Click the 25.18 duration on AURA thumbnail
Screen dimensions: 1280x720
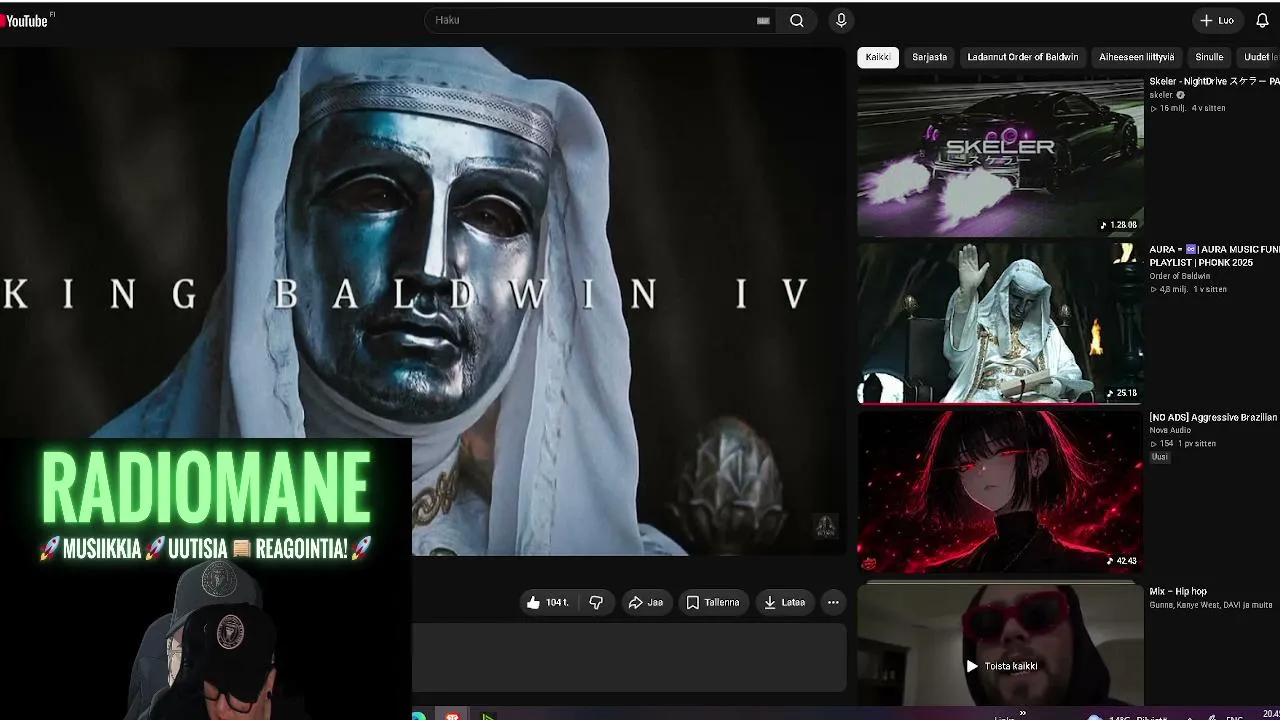(1122, 393)
